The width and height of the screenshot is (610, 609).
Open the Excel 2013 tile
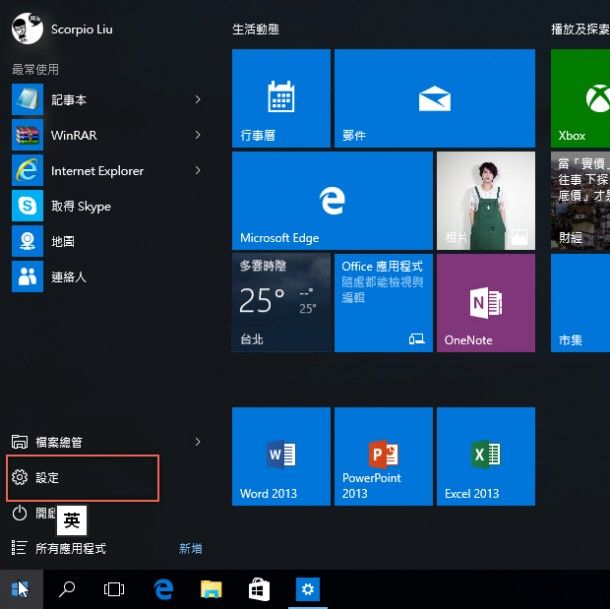coord(485,456)
